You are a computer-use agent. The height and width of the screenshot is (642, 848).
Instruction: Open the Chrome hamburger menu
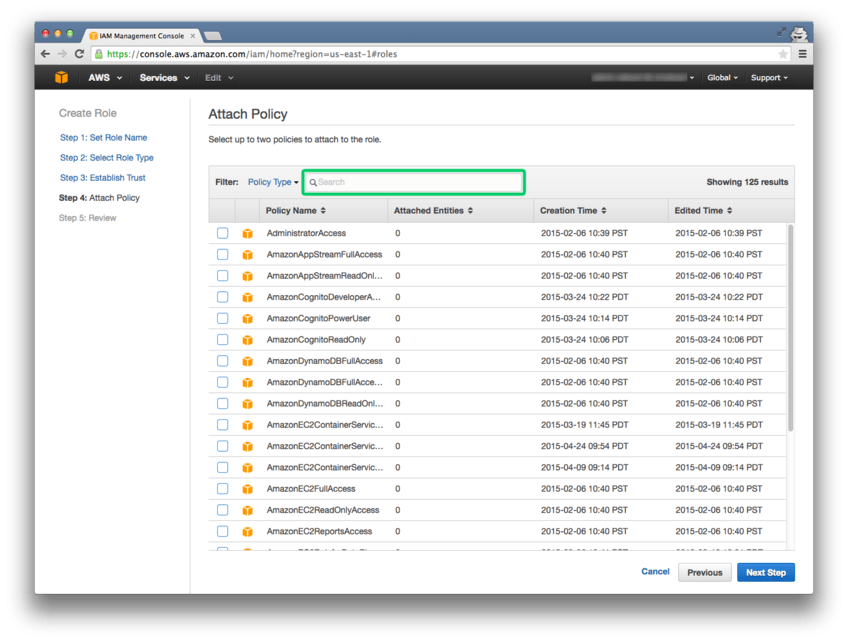(803, 54)
